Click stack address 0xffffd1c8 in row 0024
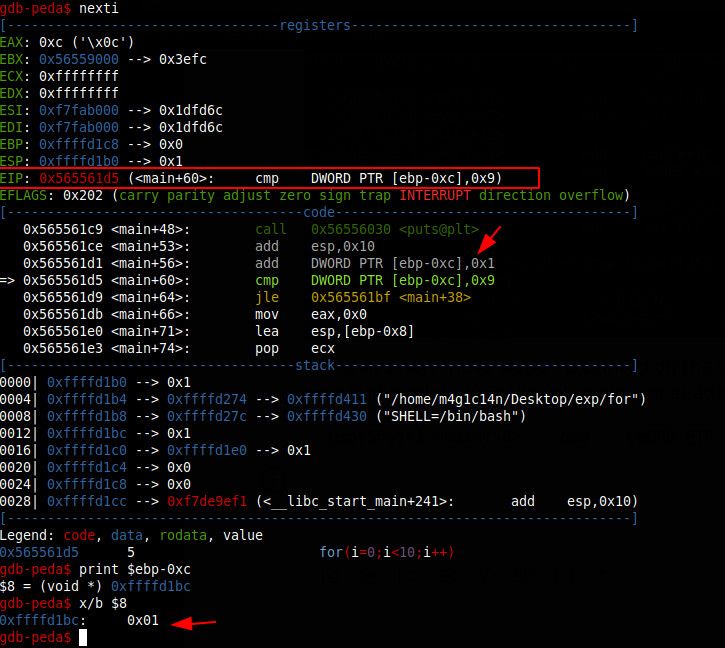Image resolution: width=725 pixels, height=648 pixels. [x=86, y=484]
